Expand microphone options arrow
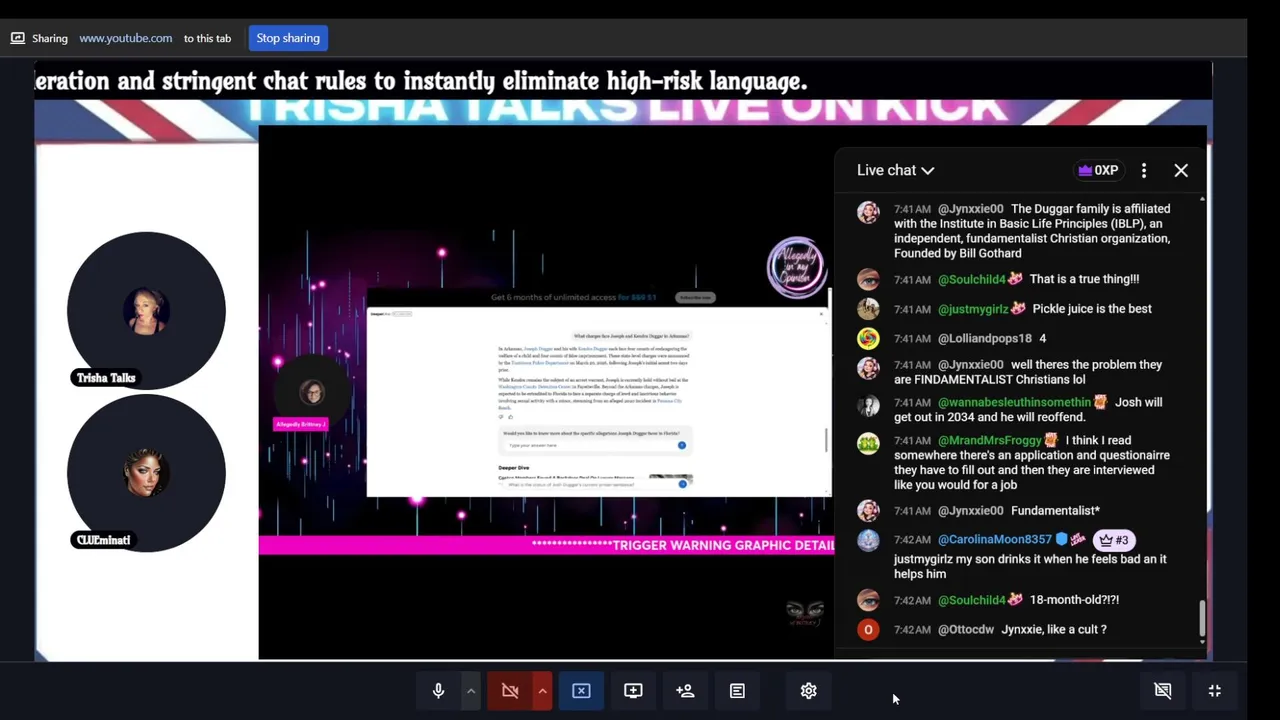1280x720 pixels. tap(470, 691)
